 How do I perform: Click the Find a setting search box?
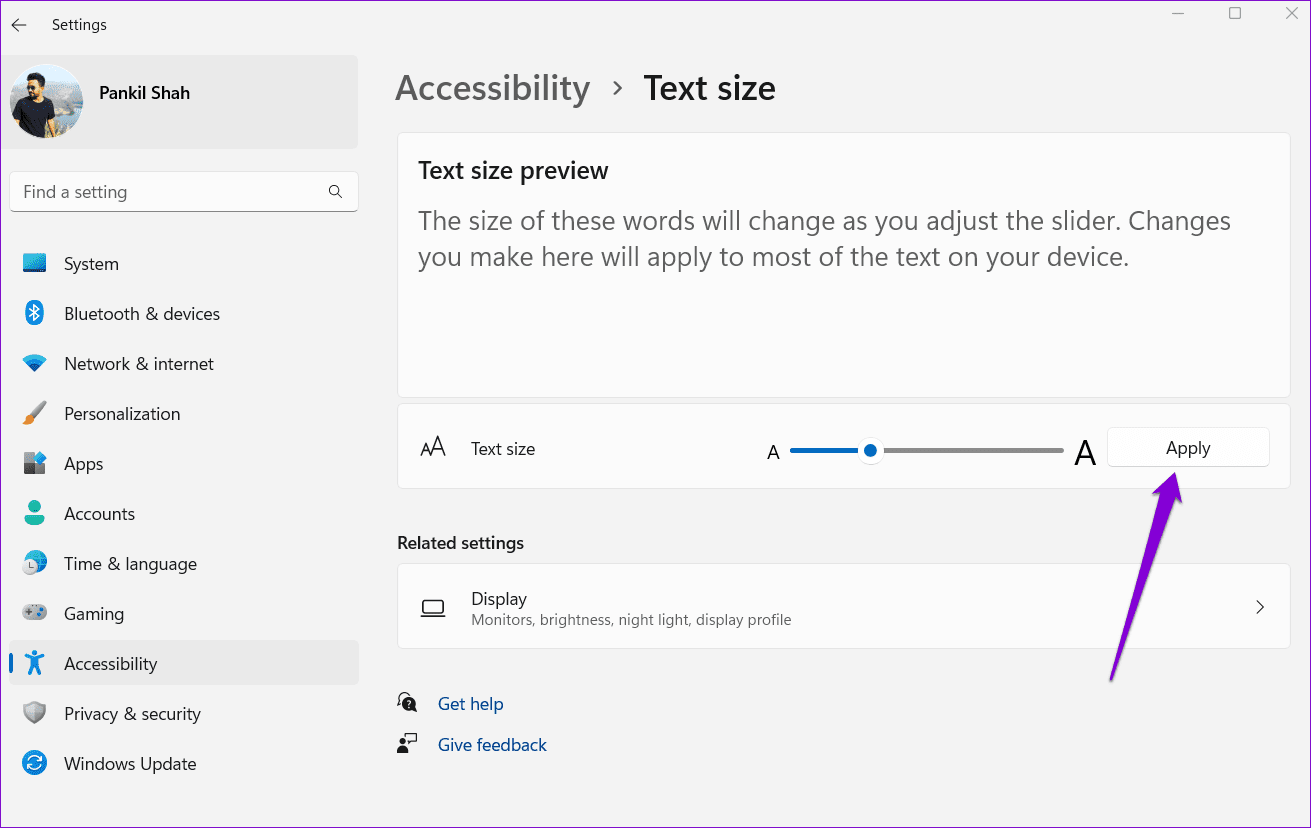tap(184, 192)
